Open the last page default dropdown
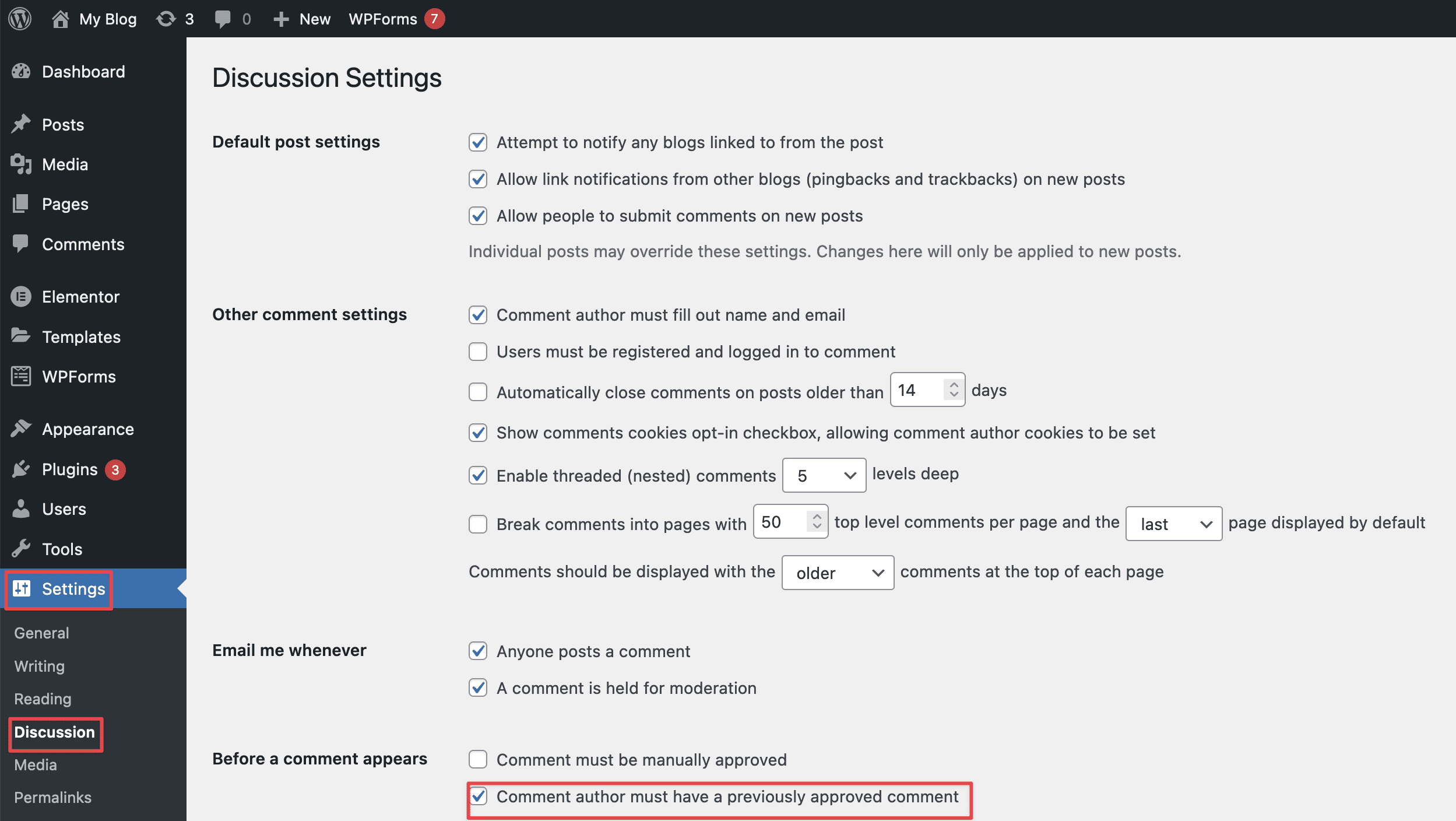Viewport: 1456px width, 821px height. pyautogui.click(x=1173, y=524)
